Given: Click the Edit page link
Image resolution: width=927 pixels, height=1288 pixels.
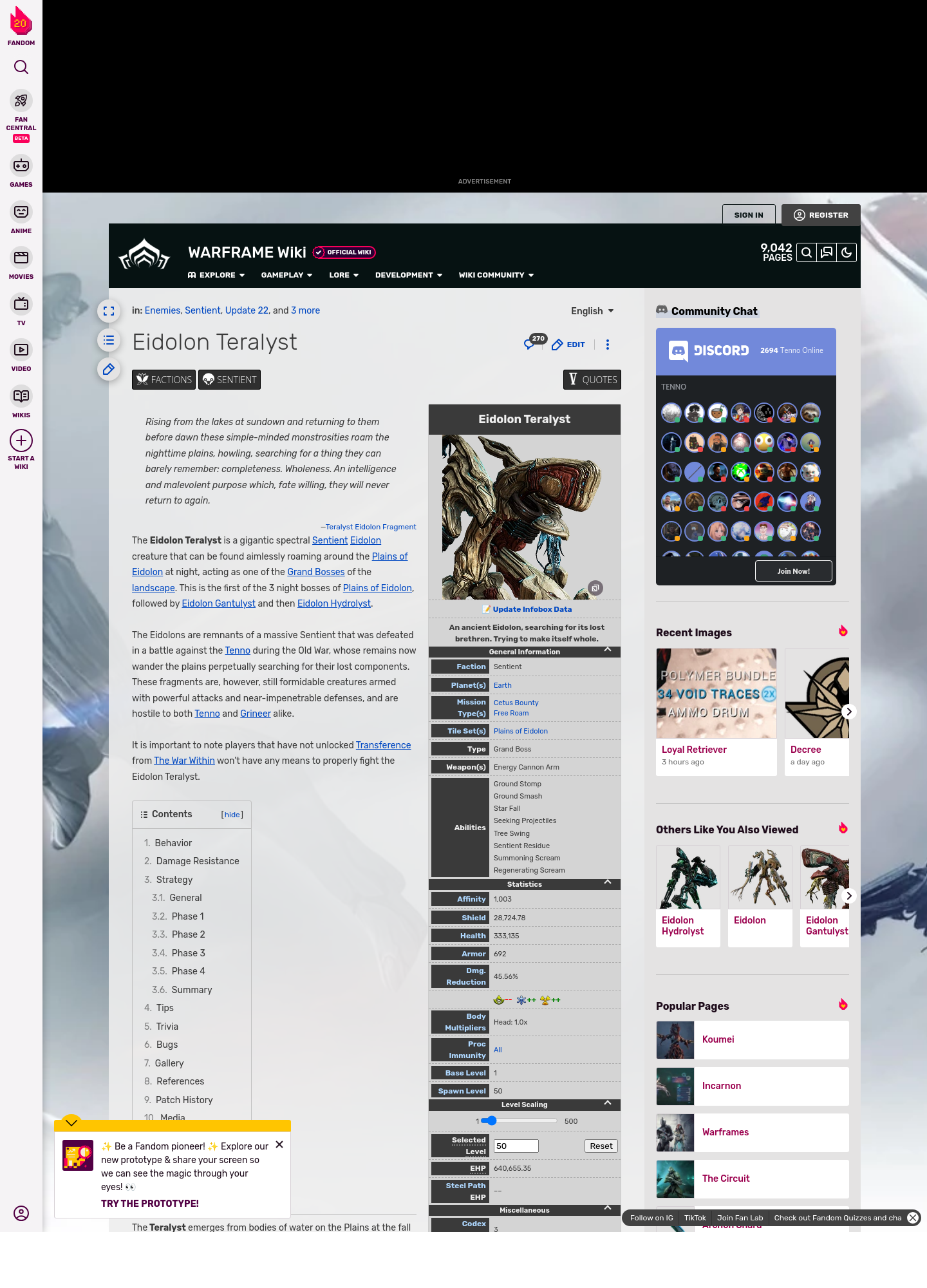Looking at the screenshot, I should pos(568,345).
